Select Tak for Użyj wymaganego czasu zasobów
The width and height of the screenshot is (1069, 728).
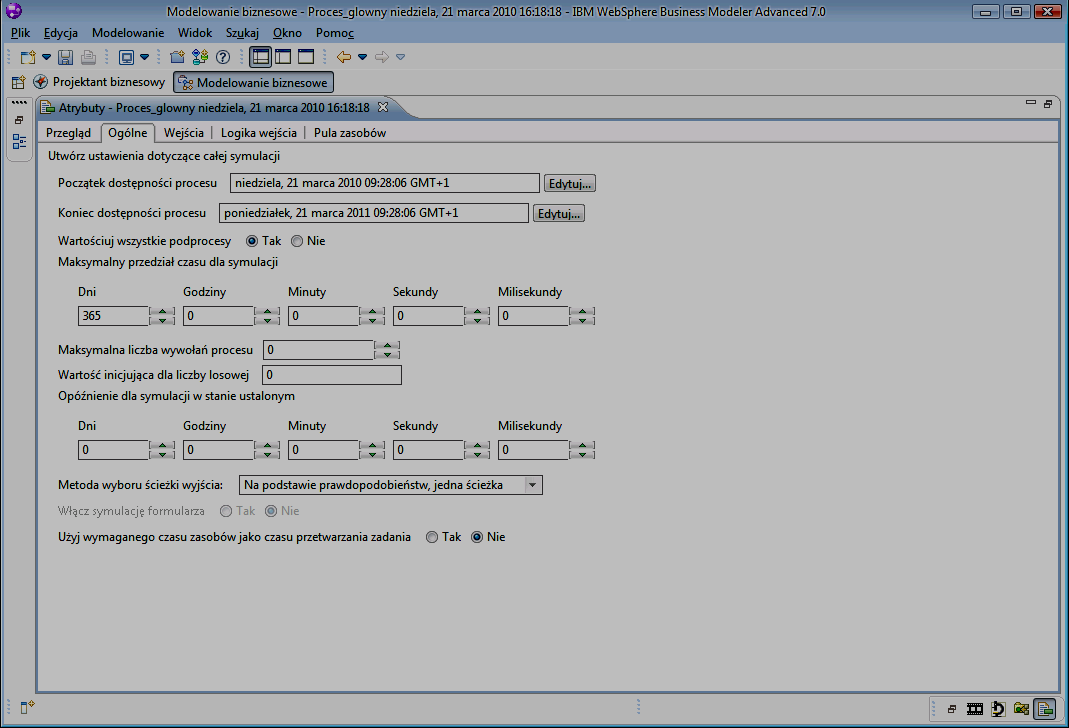pyautogui.click(x=432, y=537)
